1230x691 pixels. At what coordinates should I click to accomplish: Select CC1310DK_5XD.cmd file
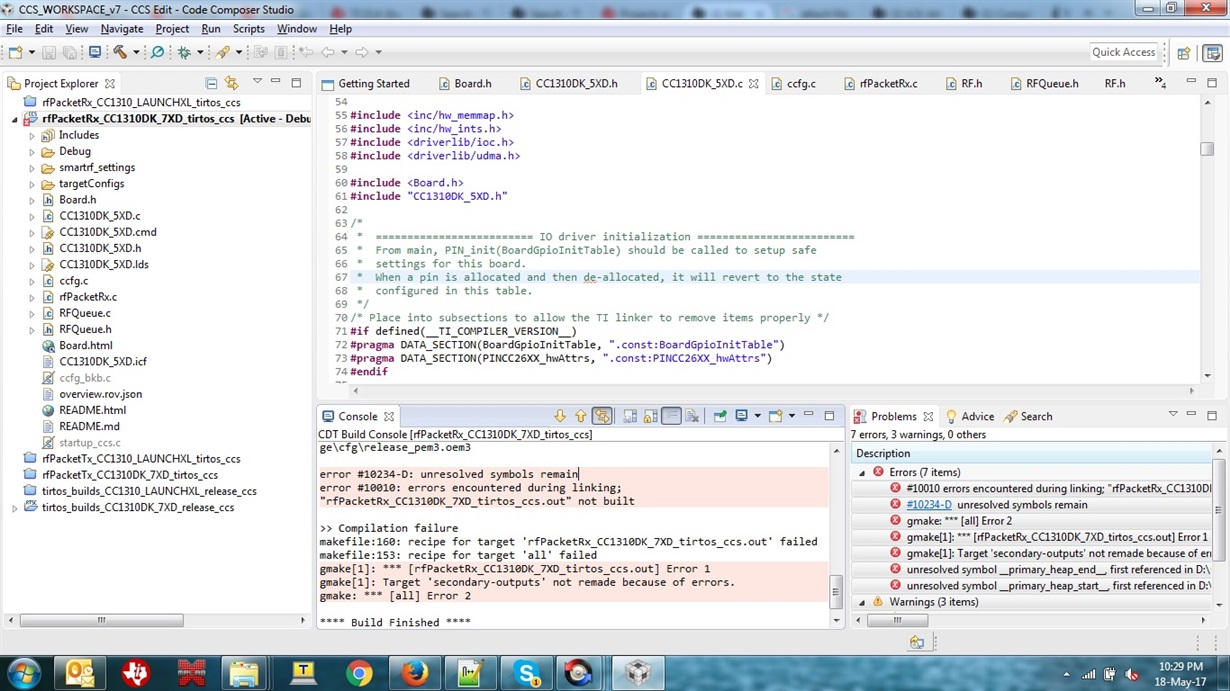(x=107, y=232)
